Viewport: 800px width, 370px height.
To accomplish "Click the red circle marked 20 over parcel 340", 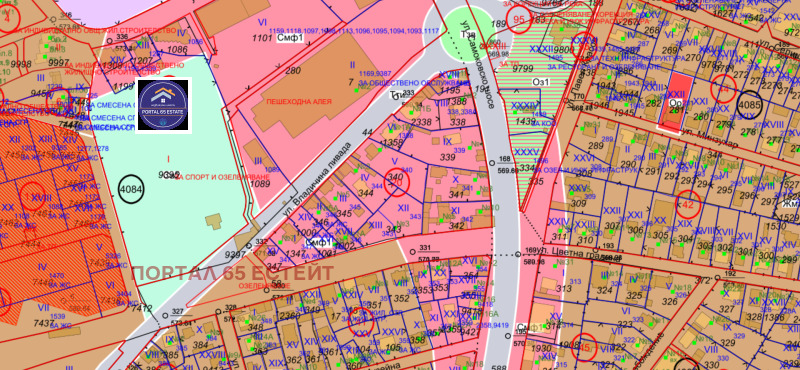I will (x=396, y=183).
